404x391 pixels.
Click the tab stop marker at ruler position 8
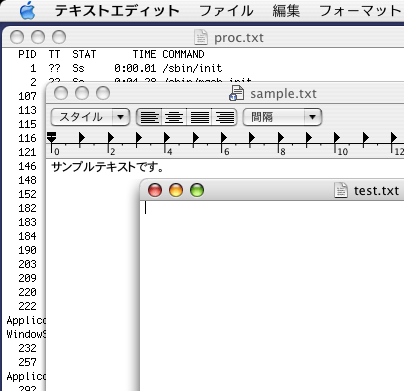[x=281, y=137]
